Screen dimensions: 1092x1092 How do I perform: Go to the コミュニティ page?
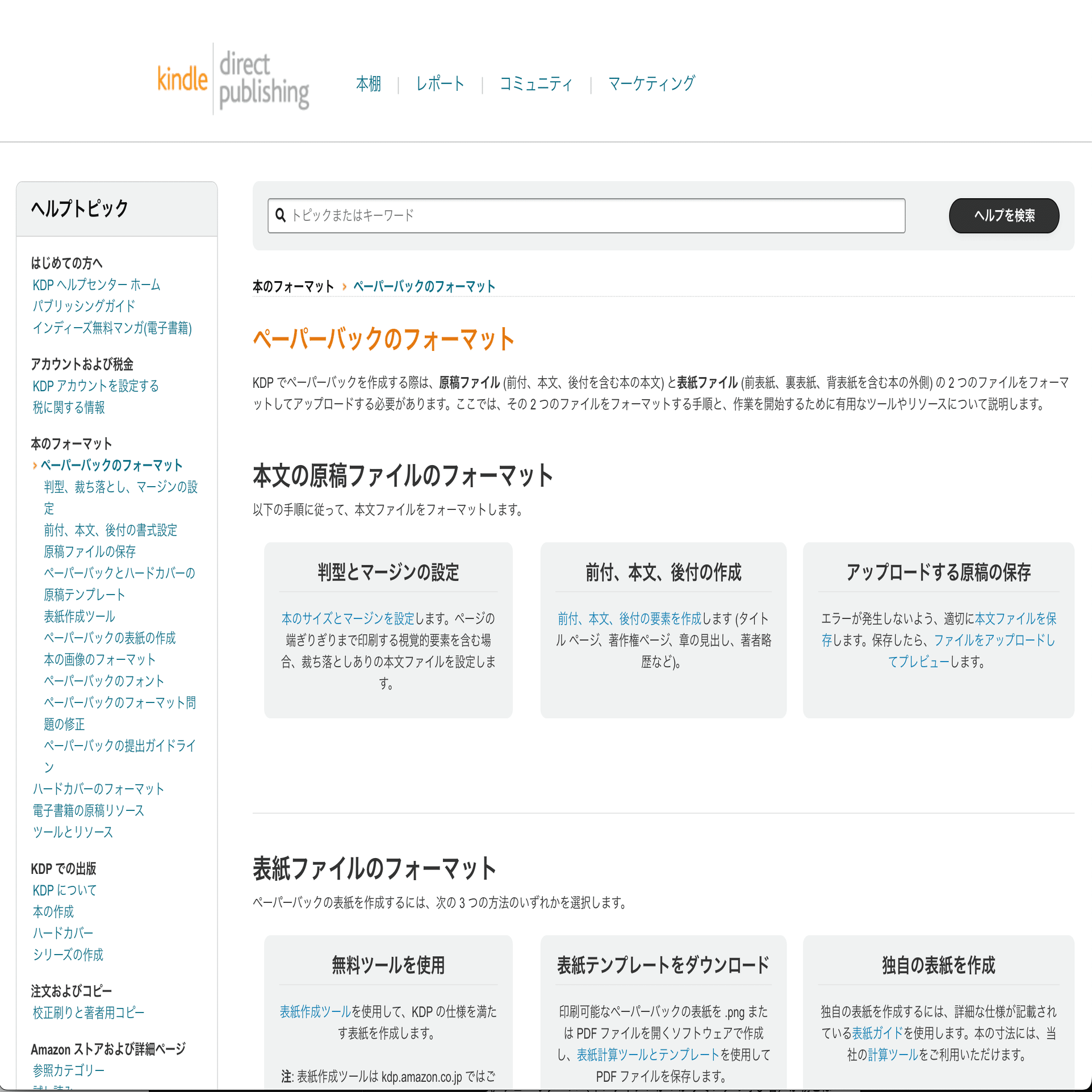click(535, 84)
